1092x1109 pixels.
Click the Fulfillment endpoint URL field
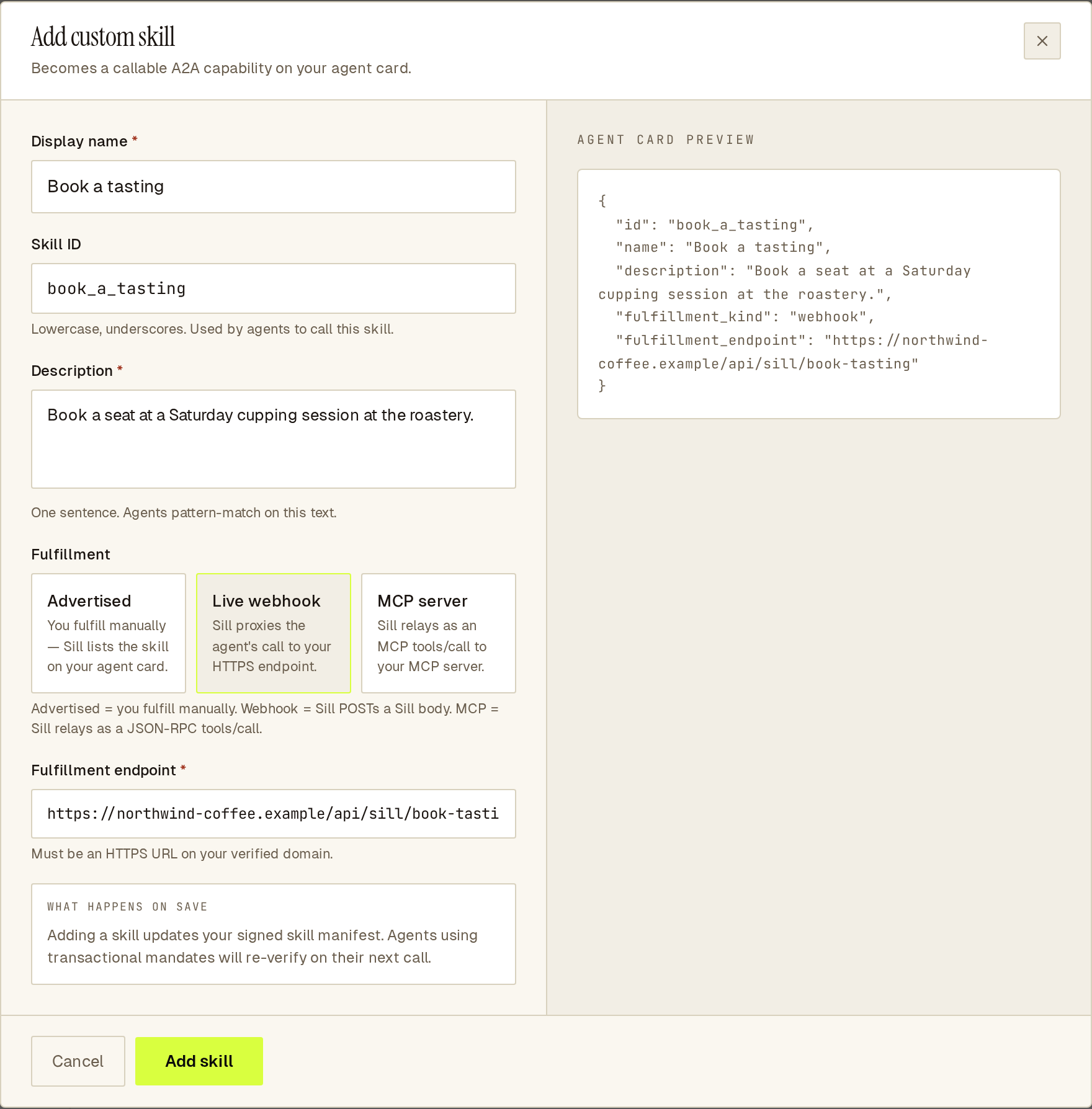274,814
